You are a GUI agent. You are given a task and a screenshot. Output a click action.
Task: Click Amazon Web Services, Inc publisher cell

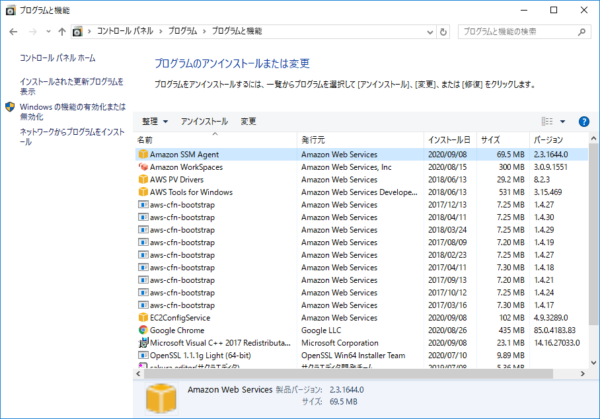pos(346,167)
